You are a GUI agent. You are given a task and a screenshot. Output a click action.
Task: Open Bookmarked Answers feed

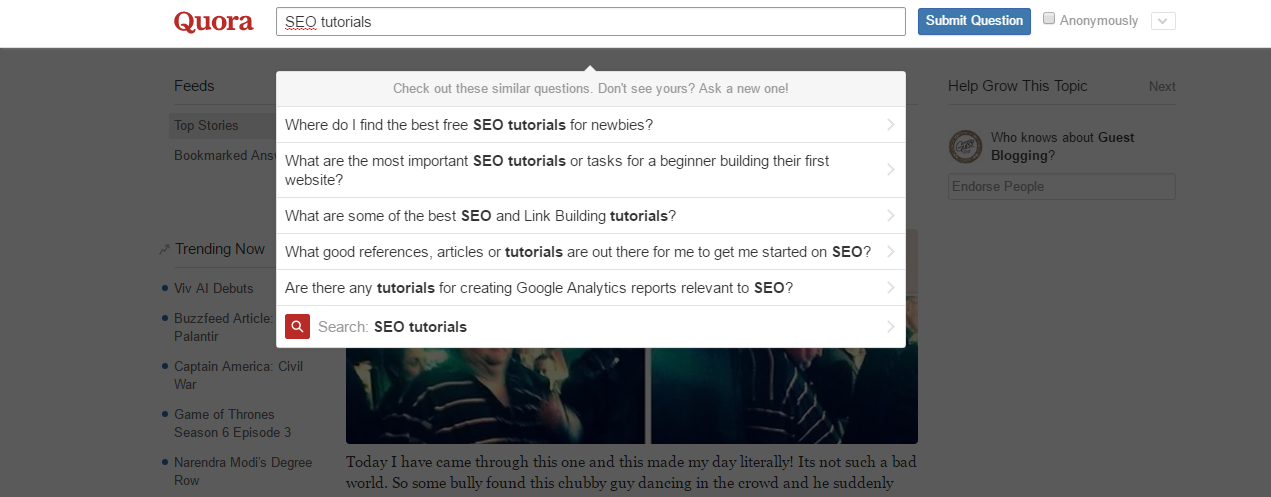click(224, 155)
